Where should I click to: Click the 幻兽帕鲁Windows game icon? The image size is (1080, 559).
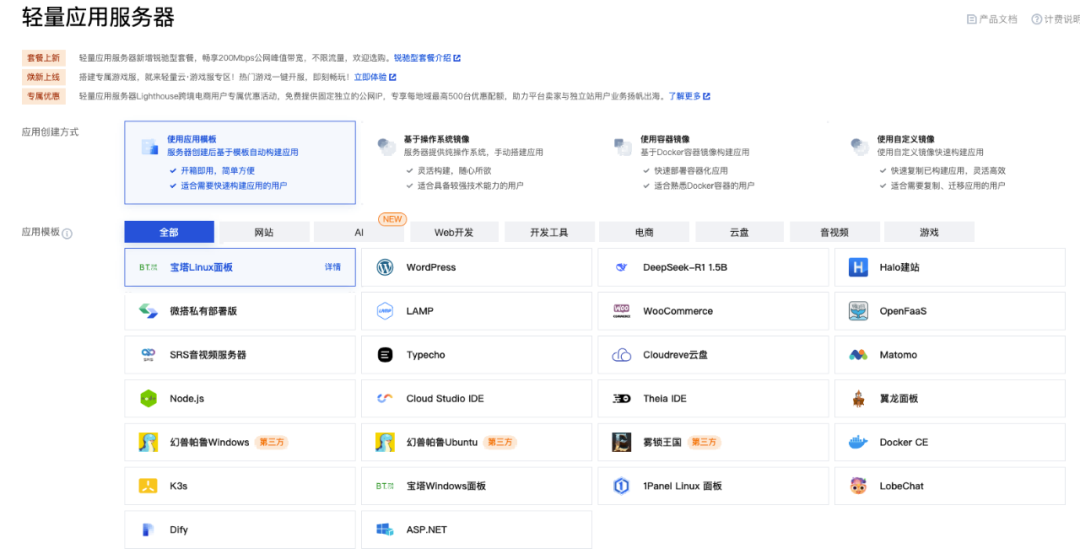[x=148, y=442]
